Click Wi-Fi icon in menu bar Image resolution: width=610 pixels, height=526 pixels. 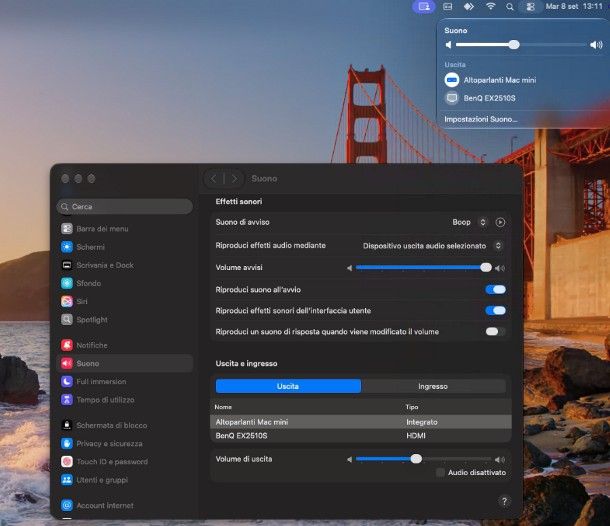click(x=491, y=6)
